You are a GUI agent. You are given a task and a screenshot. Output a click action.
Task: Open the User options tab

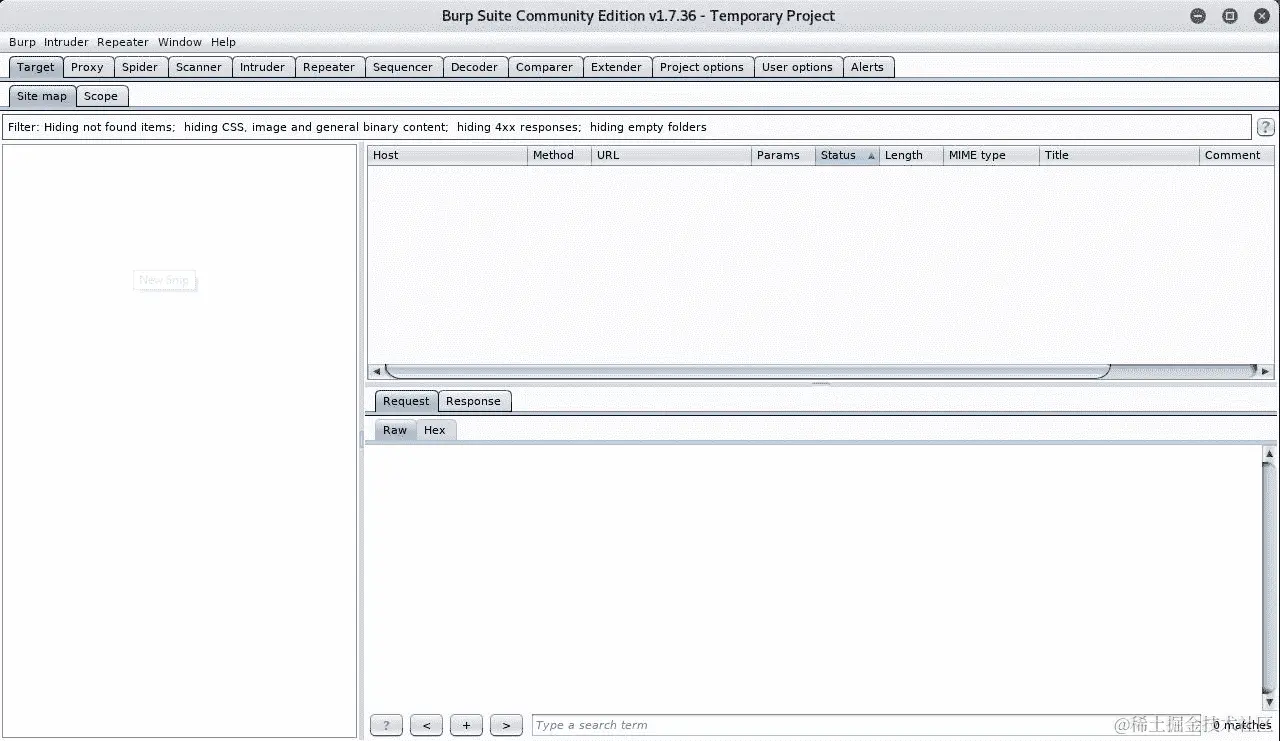[x=797, y=67]
